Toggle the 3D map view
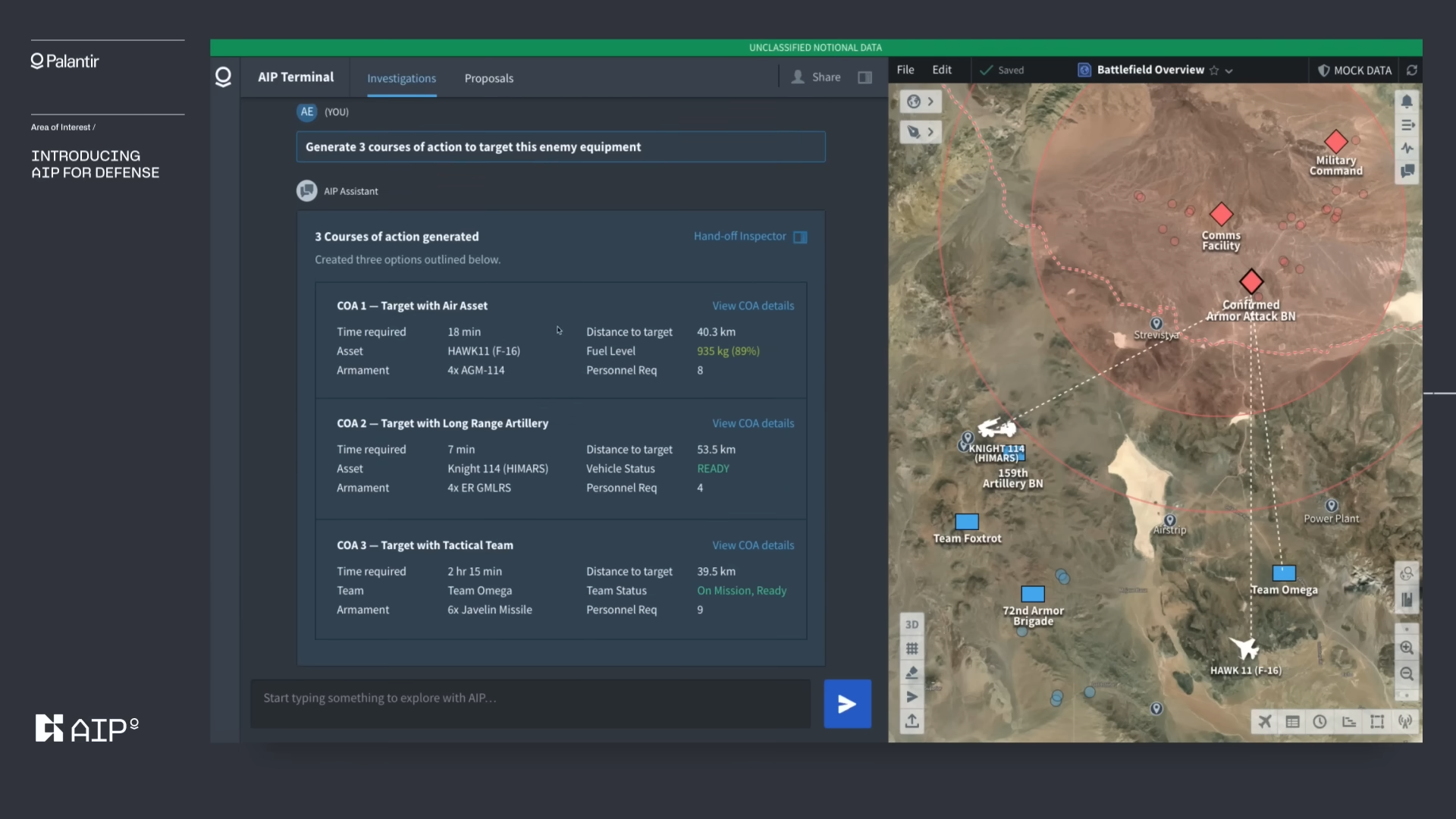 [x=912, y=625]
